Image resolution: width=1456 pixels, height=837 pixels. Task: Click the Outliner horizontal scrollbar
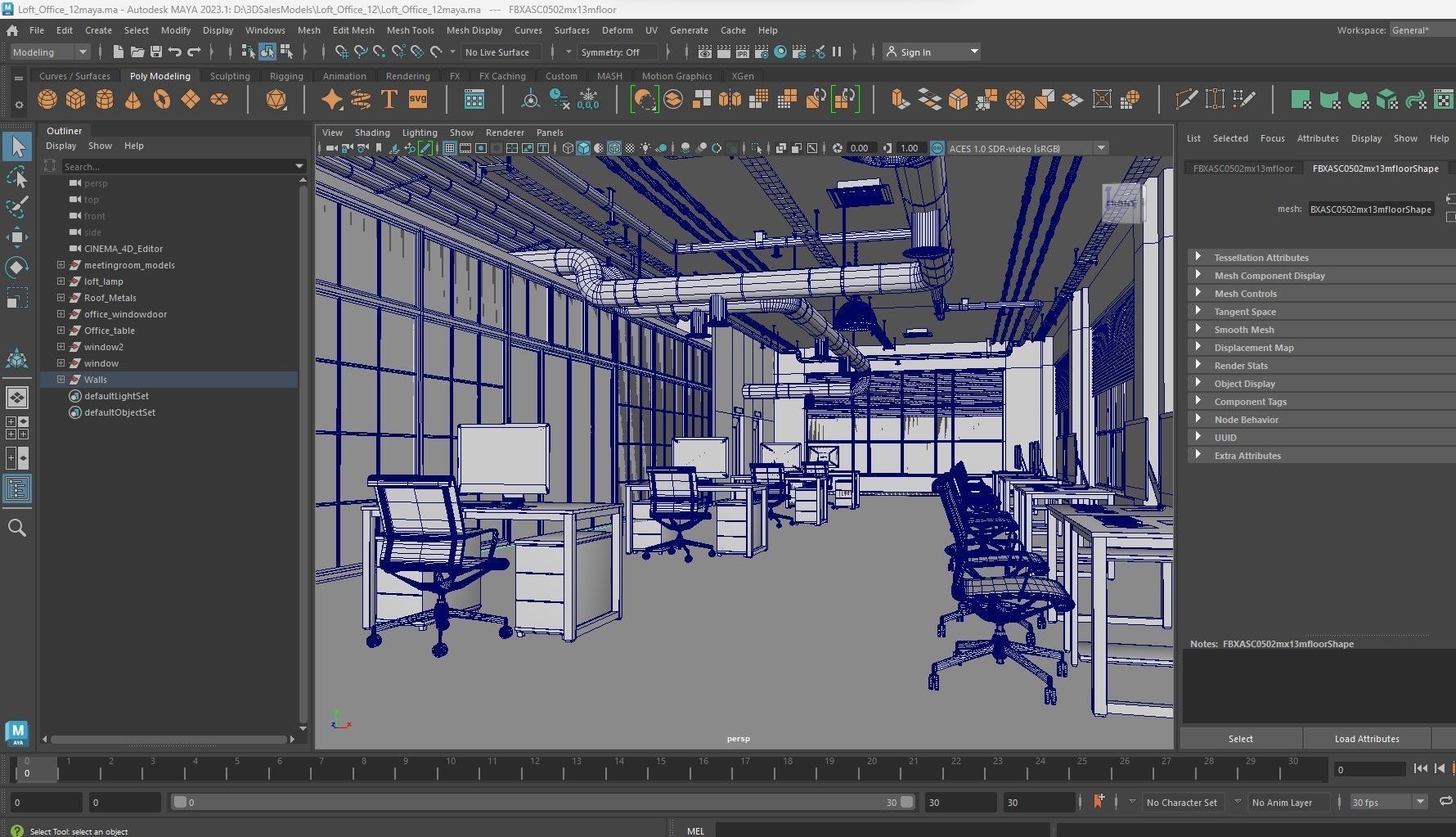[x=169, y=739]
